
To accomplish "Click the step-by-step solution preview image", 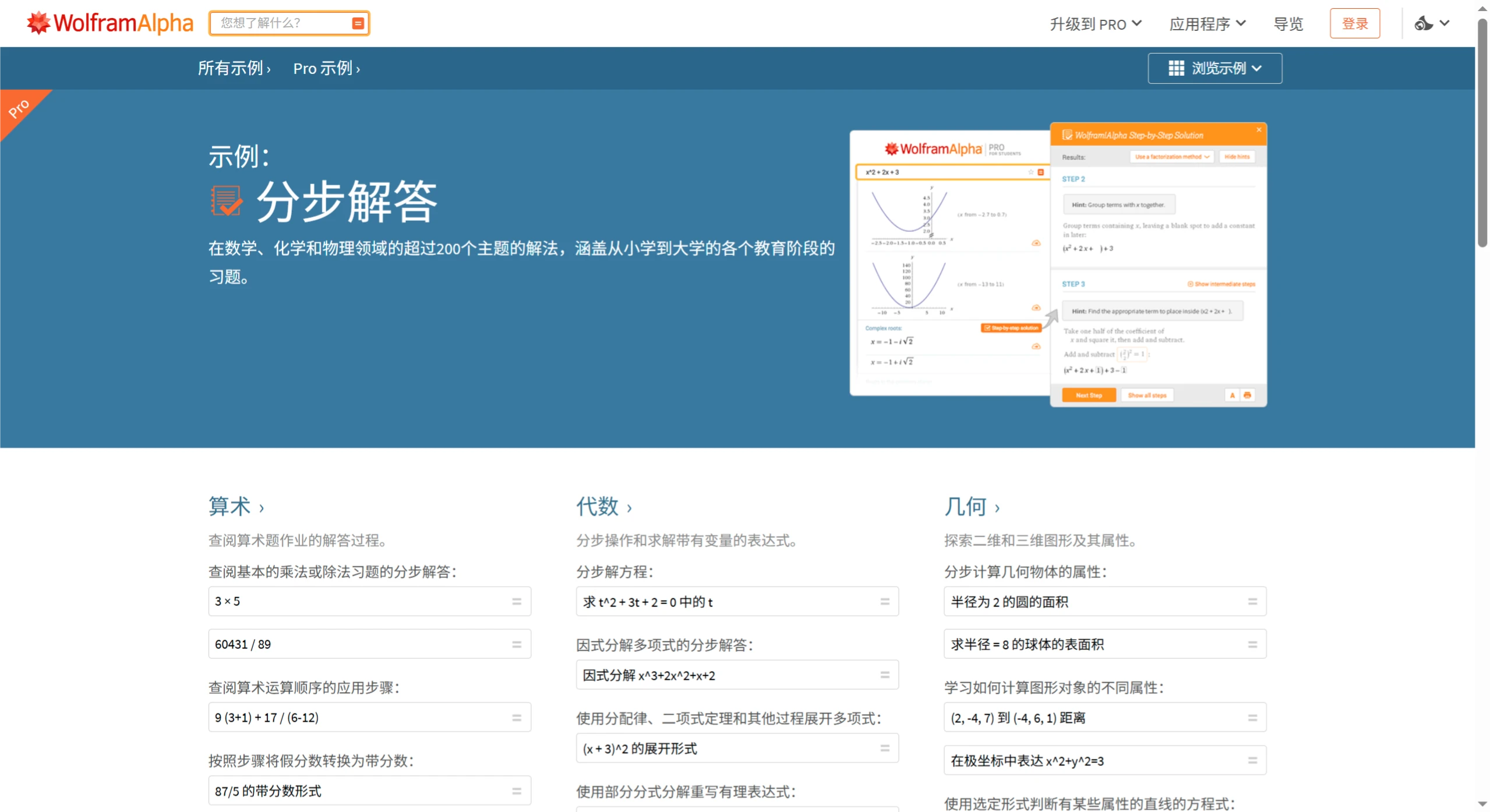I will tap(1058, 265).
